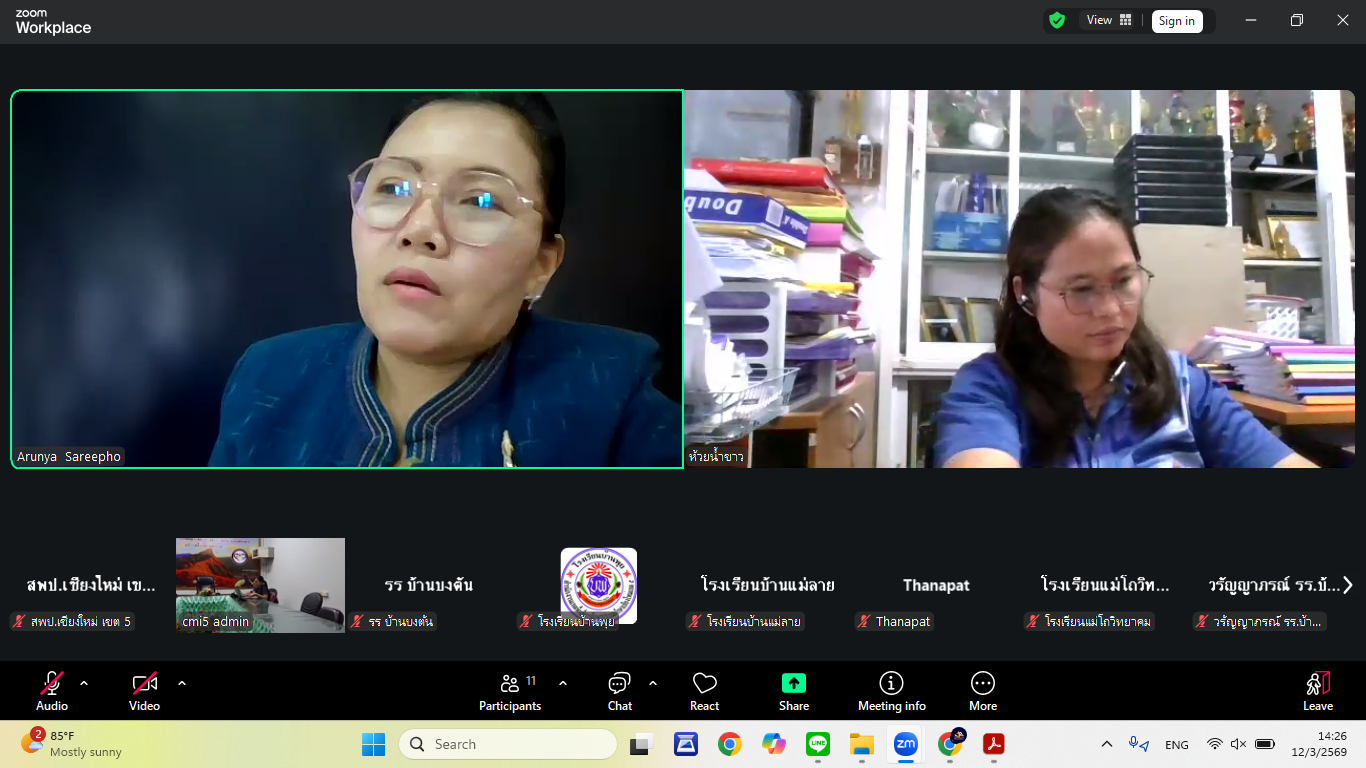Click the Sign in button
Viewport: 1366px width, 768px height.
[1176, 21]
